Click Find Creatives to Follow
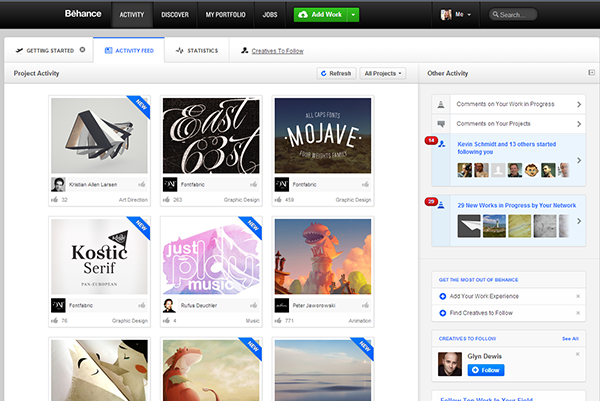 tap(481, 313)
